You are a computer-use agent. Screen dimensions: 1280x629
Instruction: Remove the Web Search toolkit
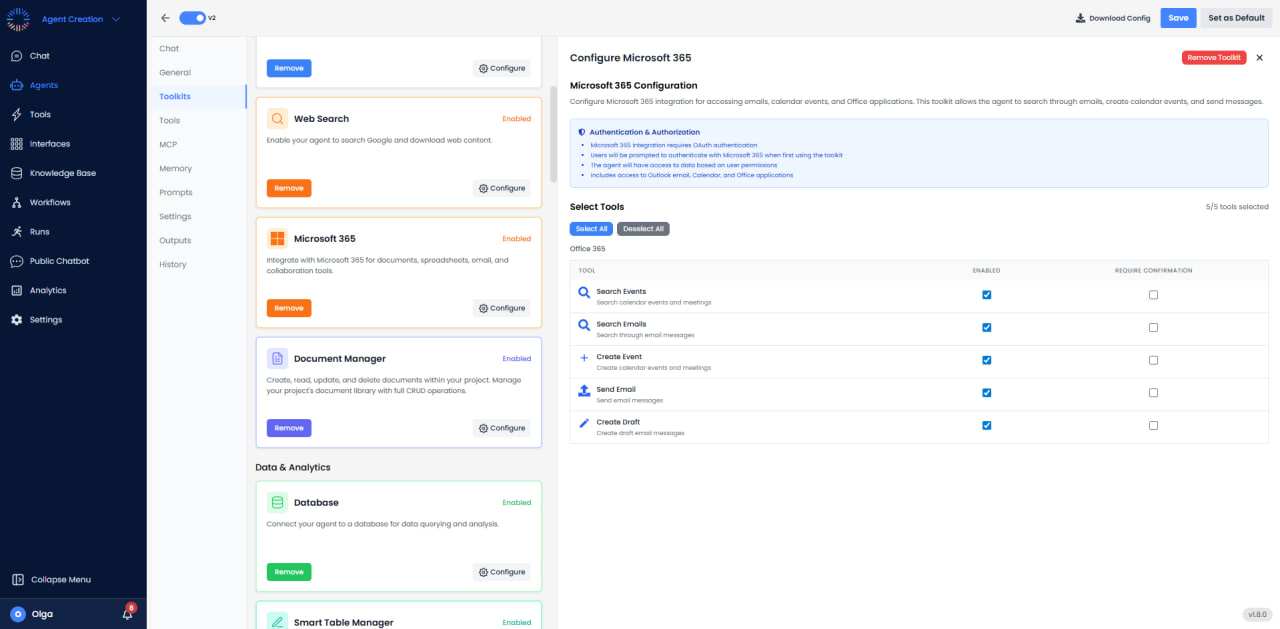[289, 188]
